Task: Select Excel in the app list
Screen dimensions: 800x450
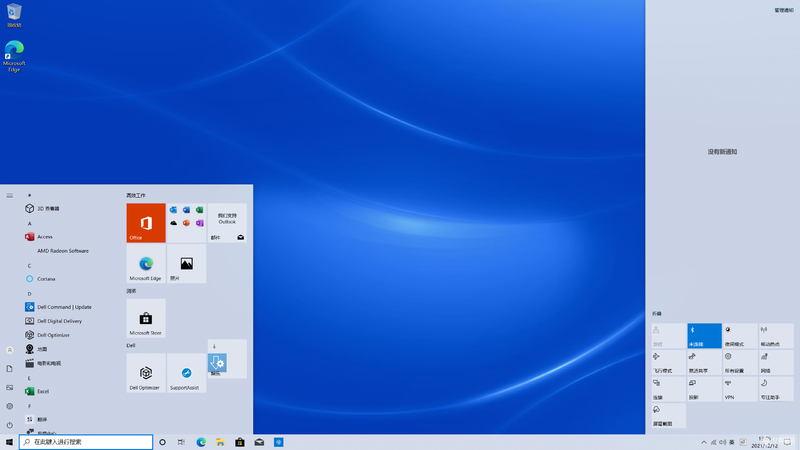Action: (43, 391)
